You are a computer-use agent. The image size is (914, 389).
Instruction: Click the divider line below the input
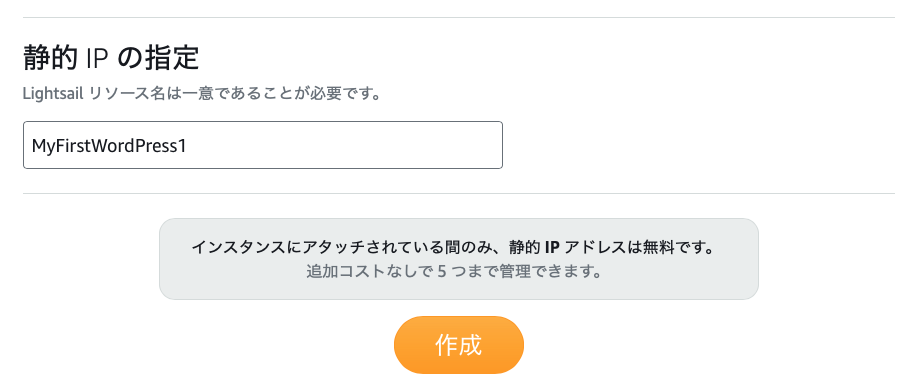[459, 193]
